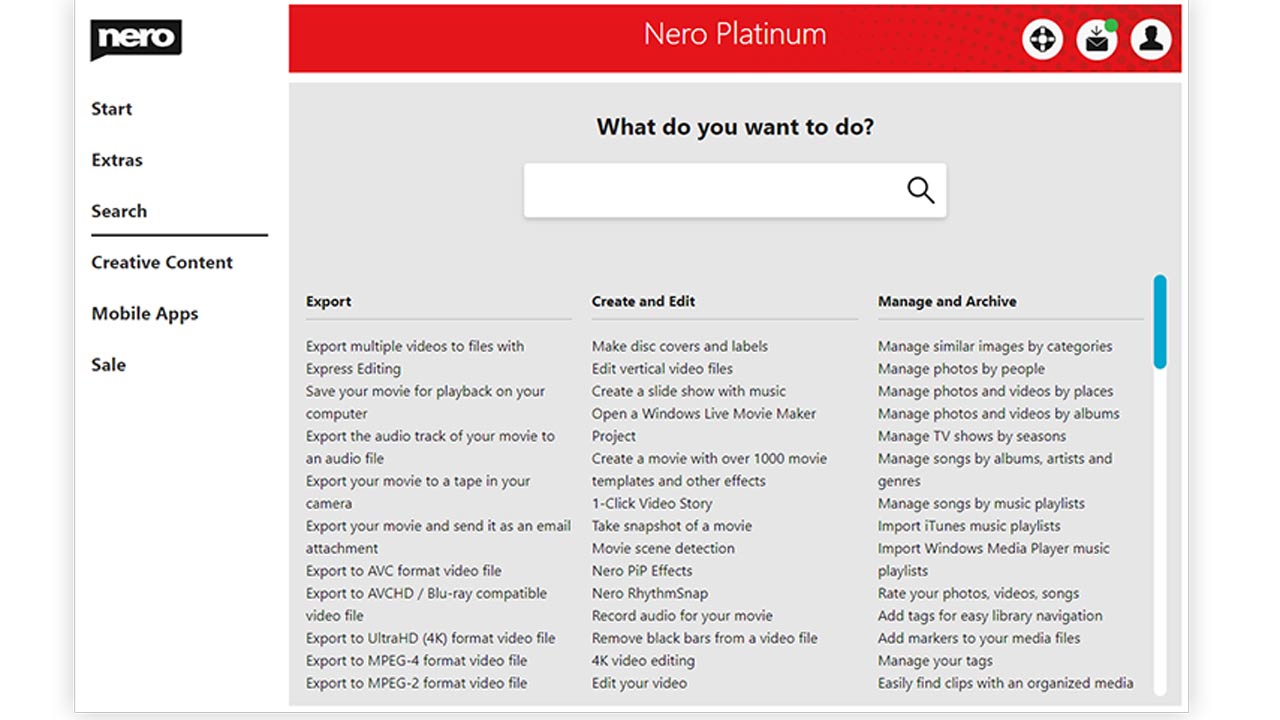Open the Extras section

point(117,160)
